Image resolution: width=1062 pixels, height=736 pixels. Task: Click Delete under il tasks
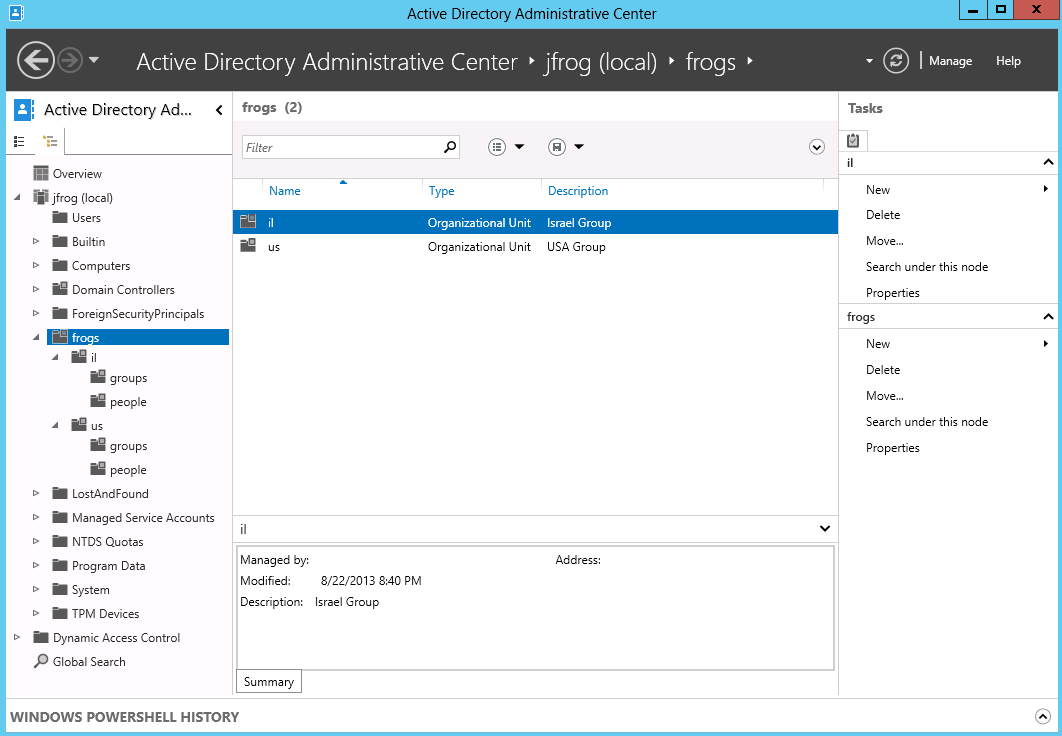pyautogui.click(x=883, y=215)
